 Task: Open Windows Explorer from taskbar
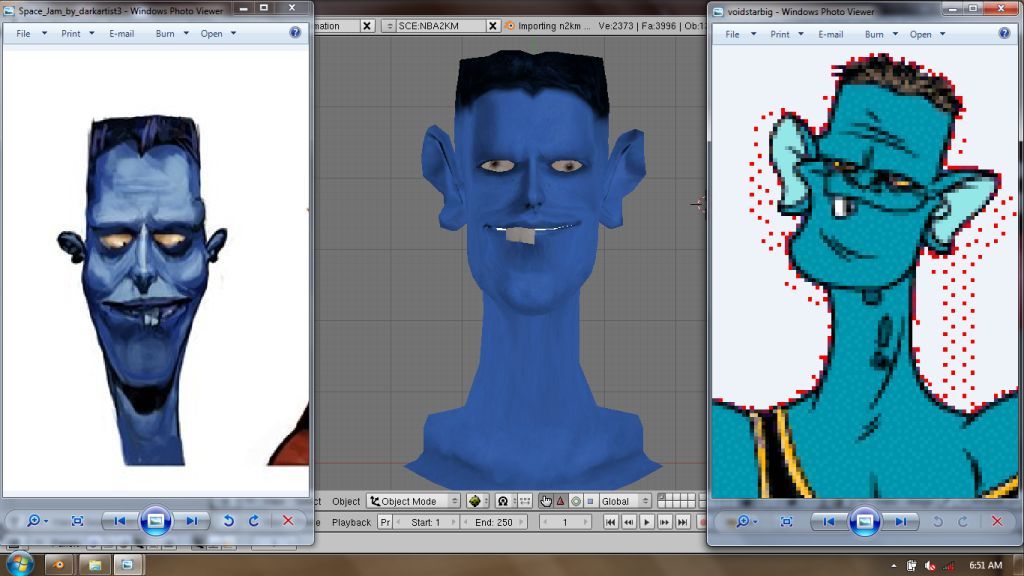[94, 565]
